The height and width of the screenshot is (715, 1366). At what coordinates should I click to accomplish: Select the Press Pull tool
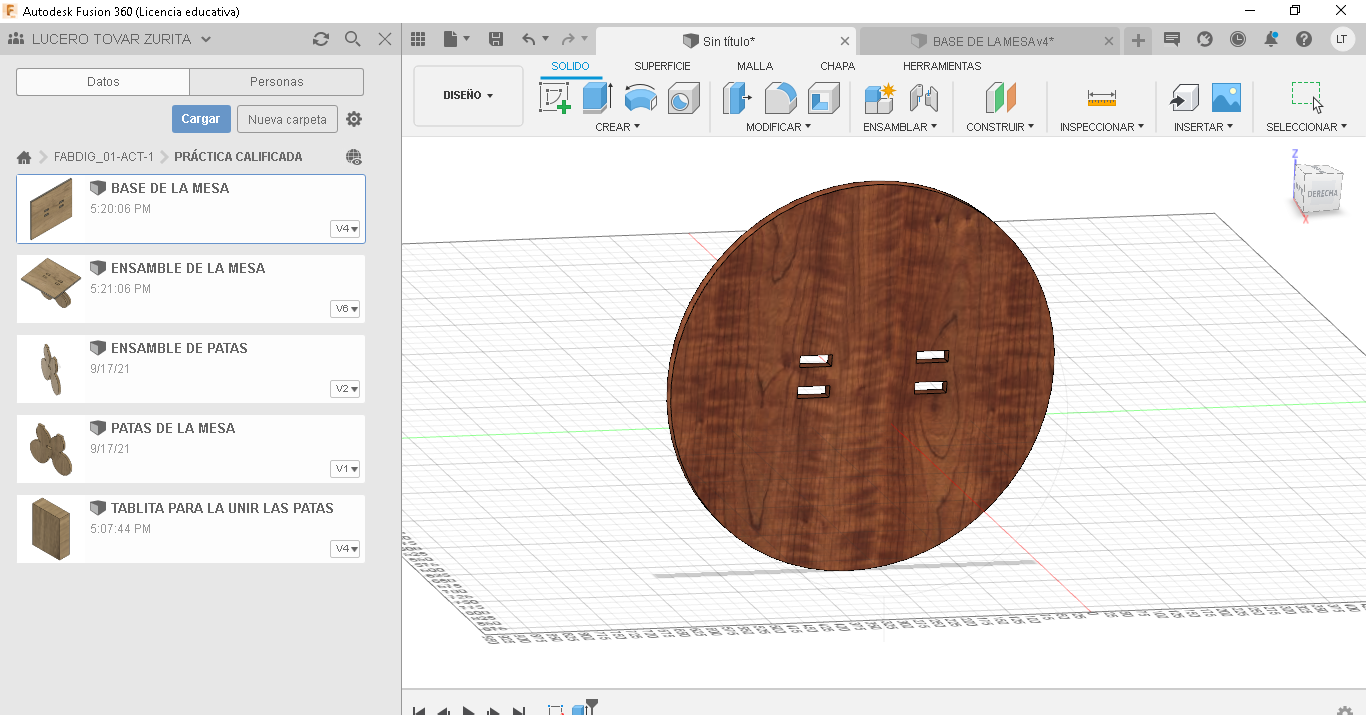[x=738, y=98]
